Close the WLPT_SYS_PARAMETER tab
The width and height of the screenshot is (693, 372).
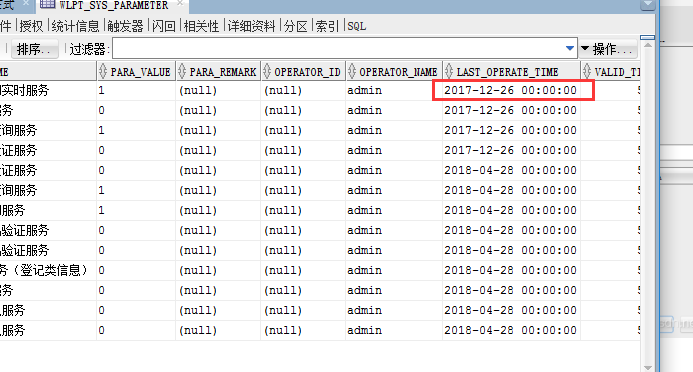pos(180,4)
